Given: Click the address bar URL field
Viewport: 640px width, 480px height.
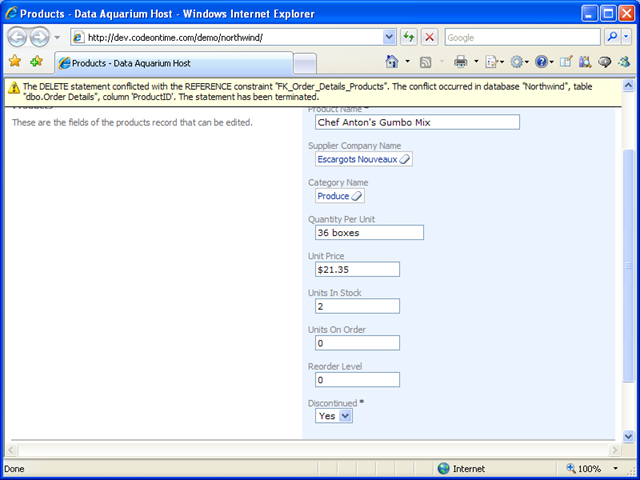Looking at the screenshot, I should click(227, 38).
